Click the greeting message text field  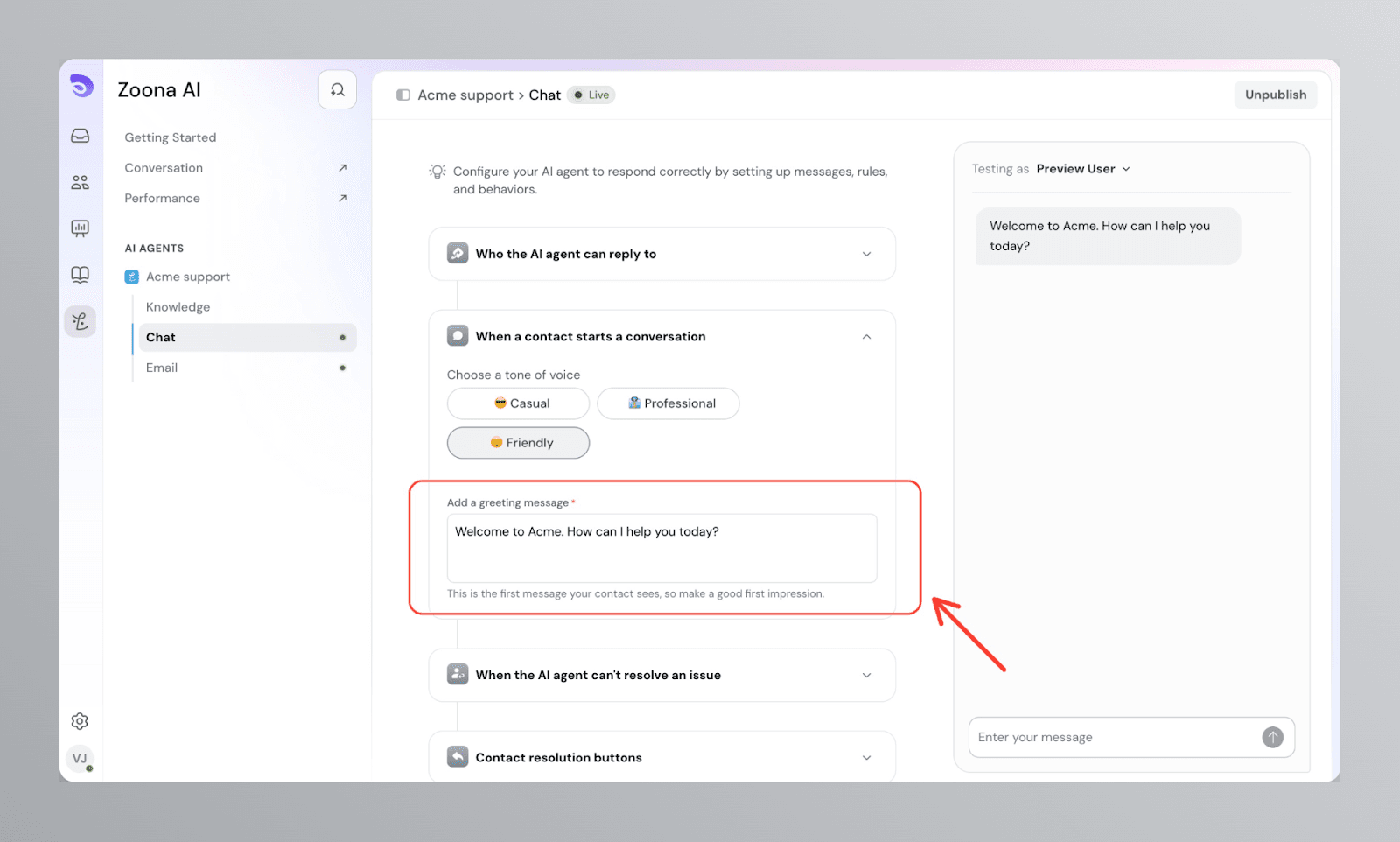coord(661,548)
